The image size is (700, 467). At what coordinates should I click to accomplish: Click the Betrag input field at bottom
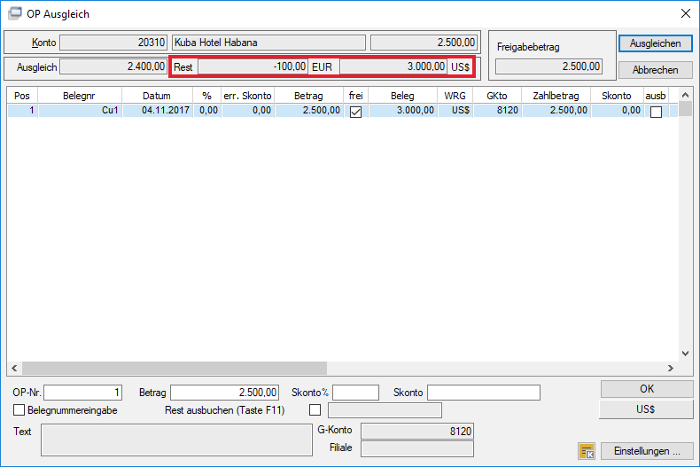pos(225,392)
